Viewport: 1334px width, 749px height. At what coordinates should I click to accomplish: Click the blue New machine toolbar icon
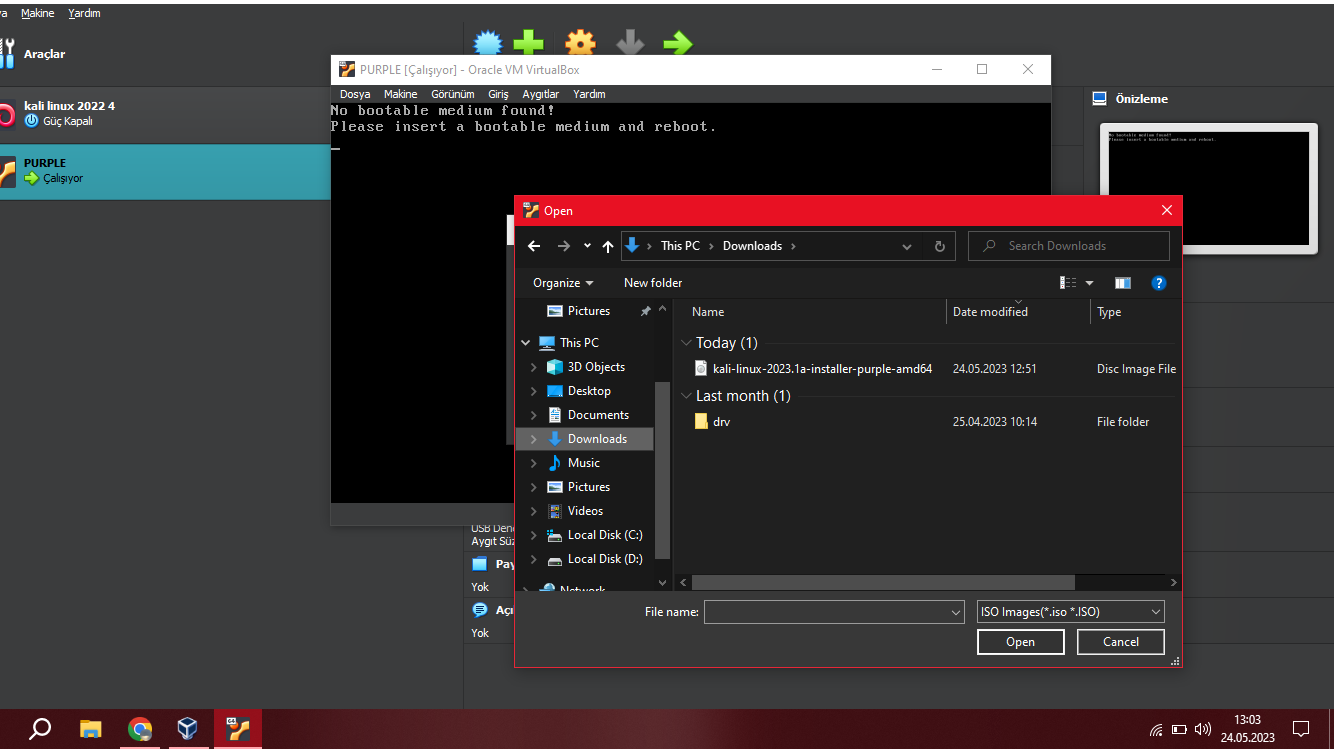(x=487, y=43)
